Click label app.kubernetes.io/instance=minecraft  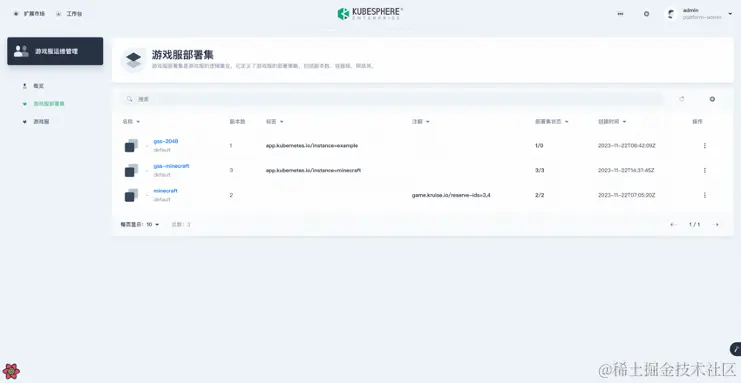(313, 170)
